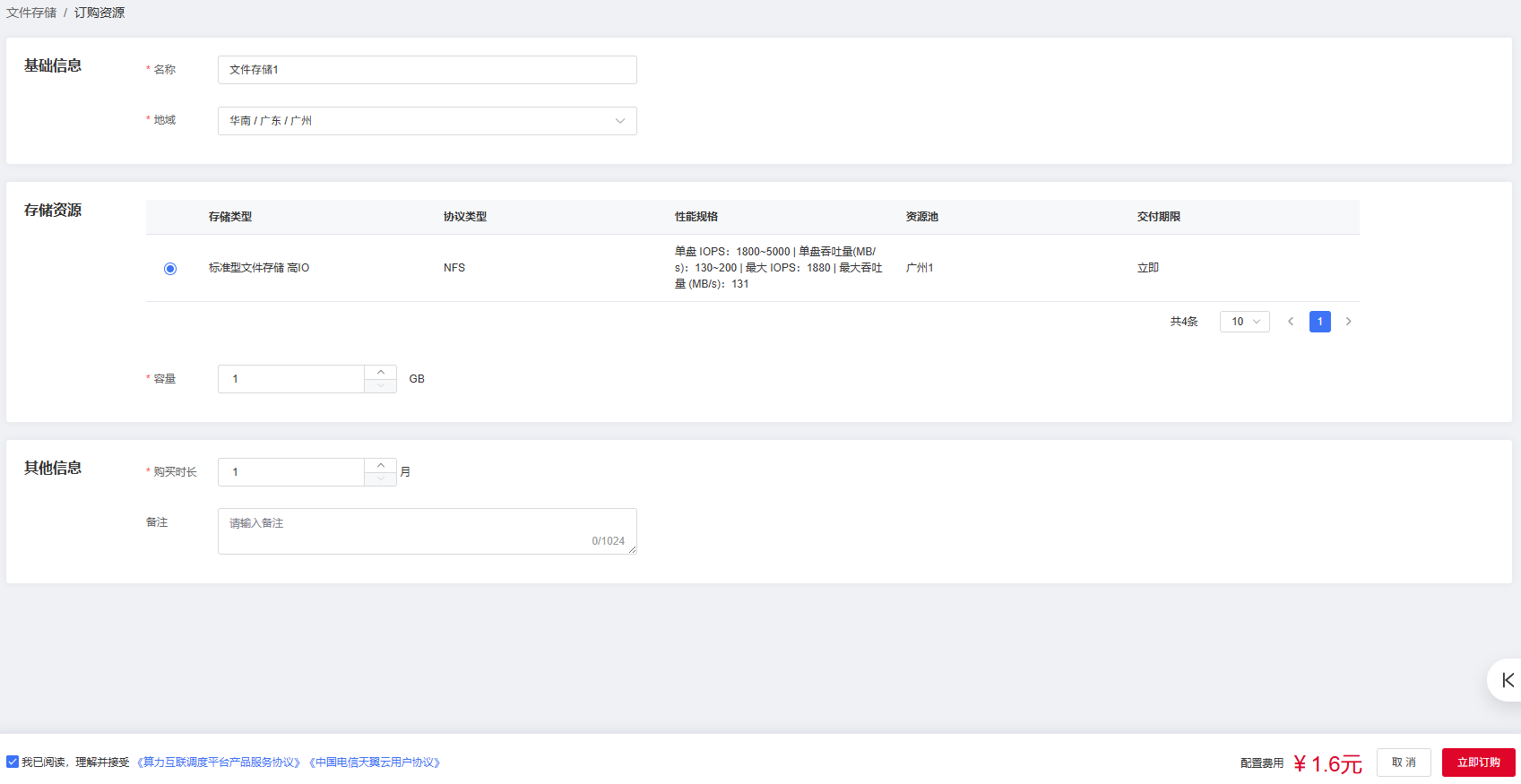Select 标准型文件存储 高IO radio button

(170, 269)
